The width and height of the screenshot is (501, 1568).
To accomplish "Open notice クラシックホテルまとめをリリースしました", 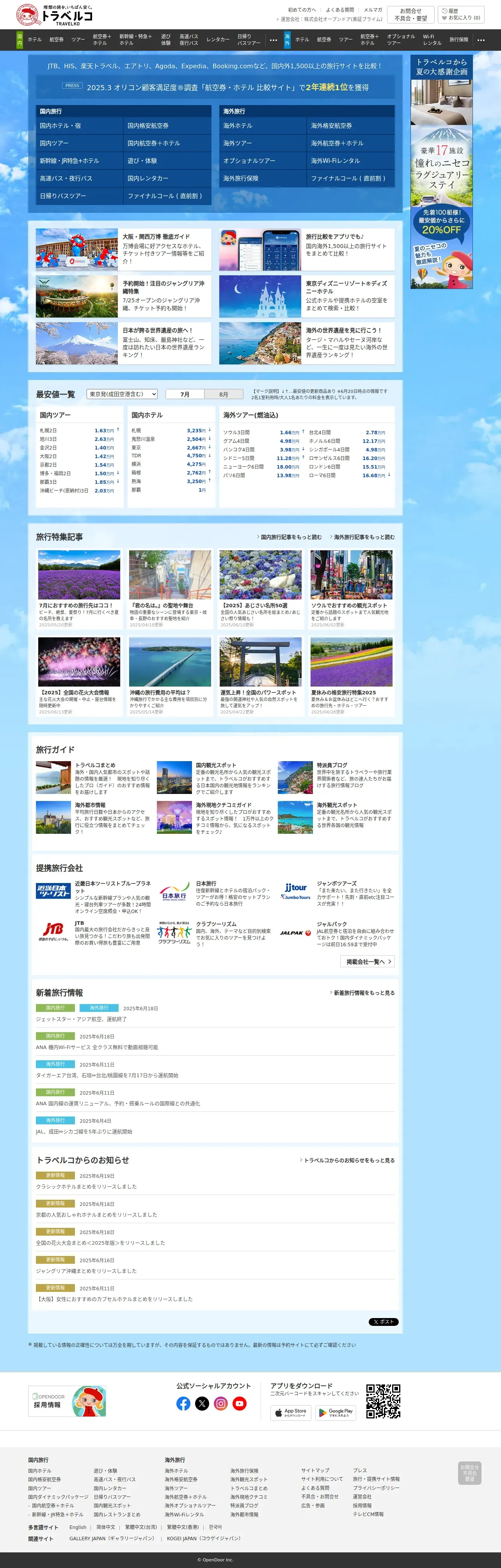I will (86, 1186).
